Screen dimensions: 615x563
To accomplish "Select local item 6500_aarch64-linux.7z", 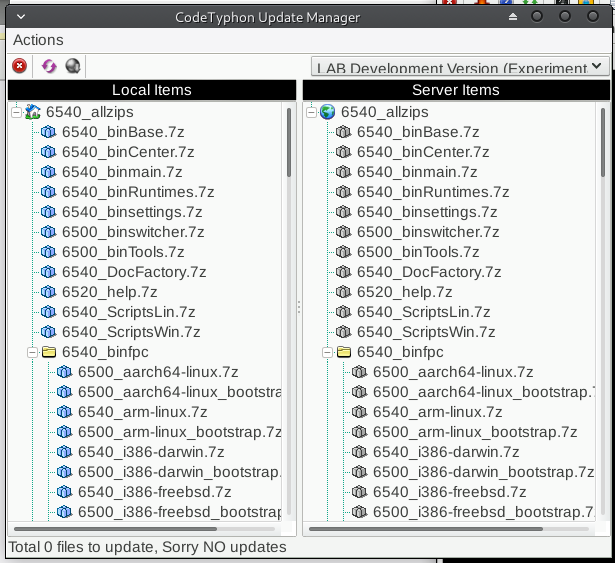I will [x=158, y=372].
